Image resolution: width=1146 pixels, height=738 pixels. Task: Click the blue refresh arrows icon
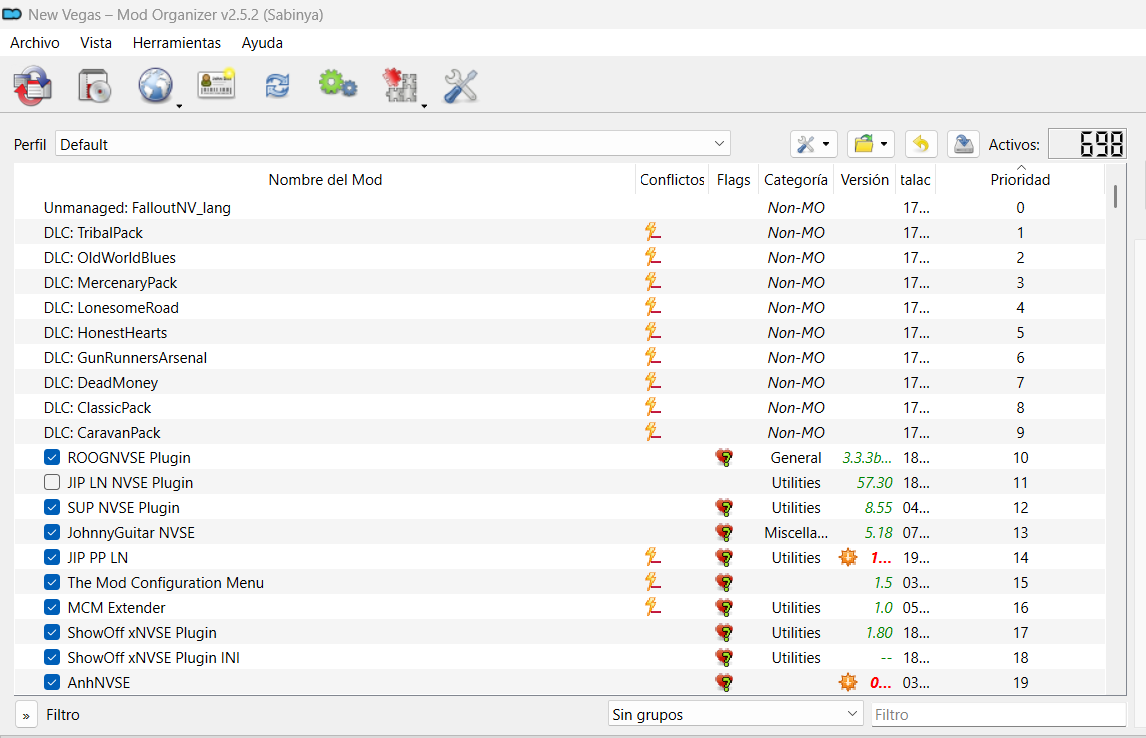[x=277, y=87]
